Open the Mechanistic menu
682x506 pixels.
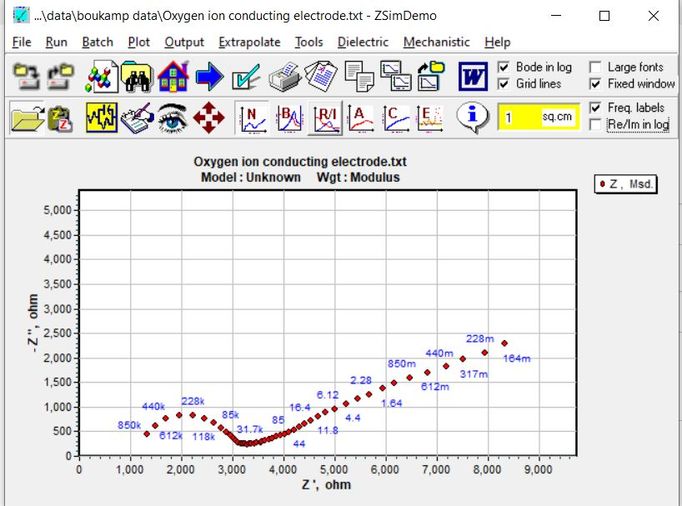(x=436, y=42)
